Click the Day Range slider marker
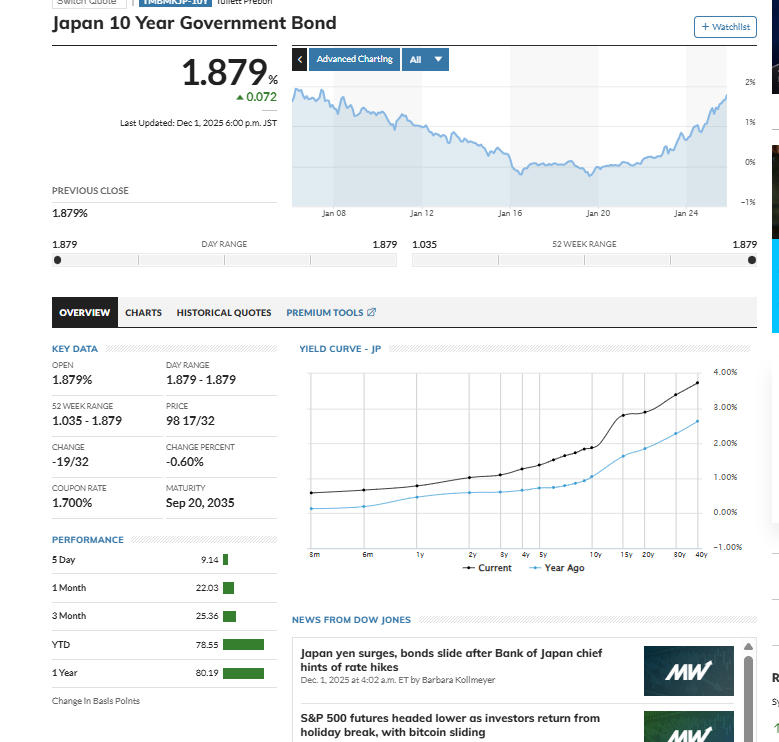Viewport: 779px width, 742px height. coord(58,260)
